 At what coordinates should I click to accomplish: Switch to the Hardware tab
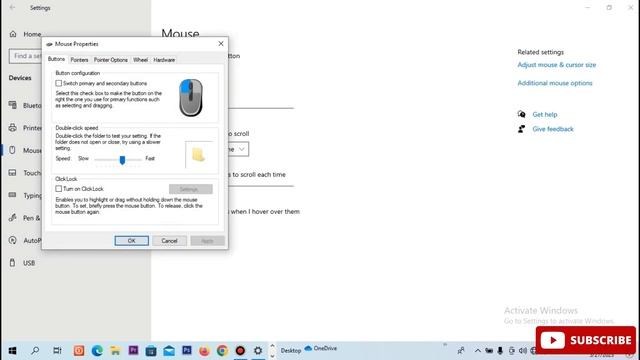coord(164,60)
